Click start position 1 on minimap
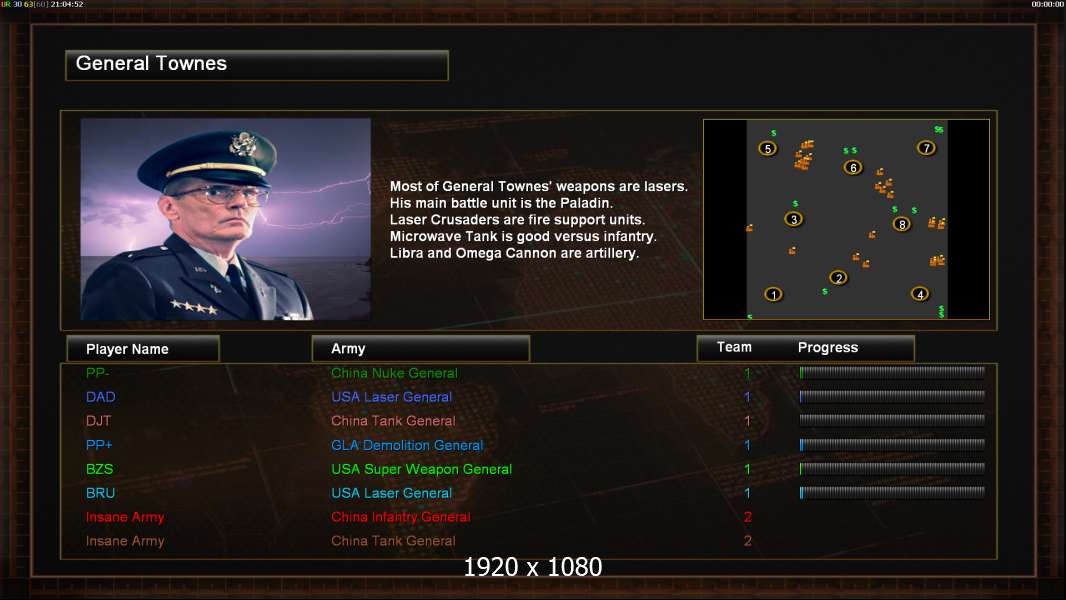Image resolution: width=1066 pixels, height=600 pixels. tap(773, 294)
